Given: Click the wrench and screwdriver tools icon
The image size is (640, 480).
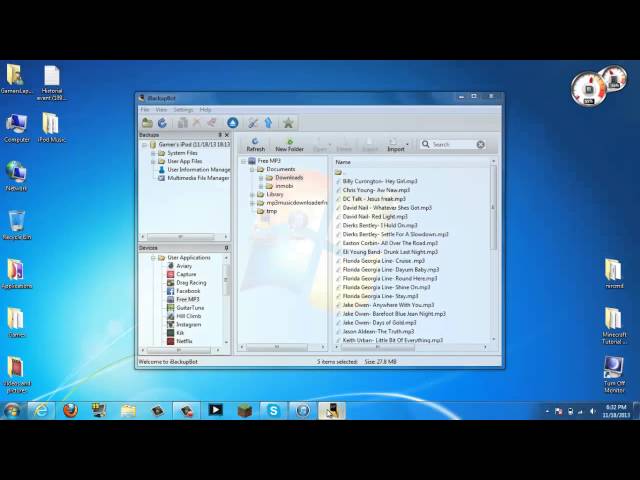Looking at the screenshot, I should [x=253, y=123].
